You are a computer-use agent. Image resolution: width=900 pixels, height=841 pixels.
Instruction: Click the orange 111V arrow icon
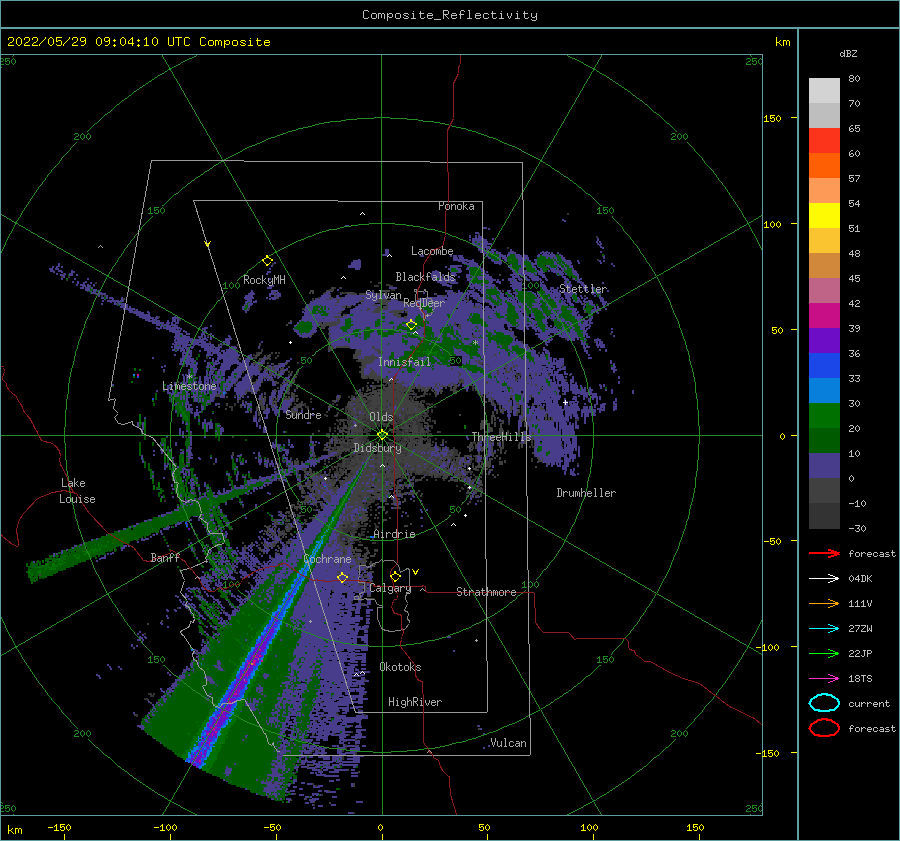(x=824, y=603)
